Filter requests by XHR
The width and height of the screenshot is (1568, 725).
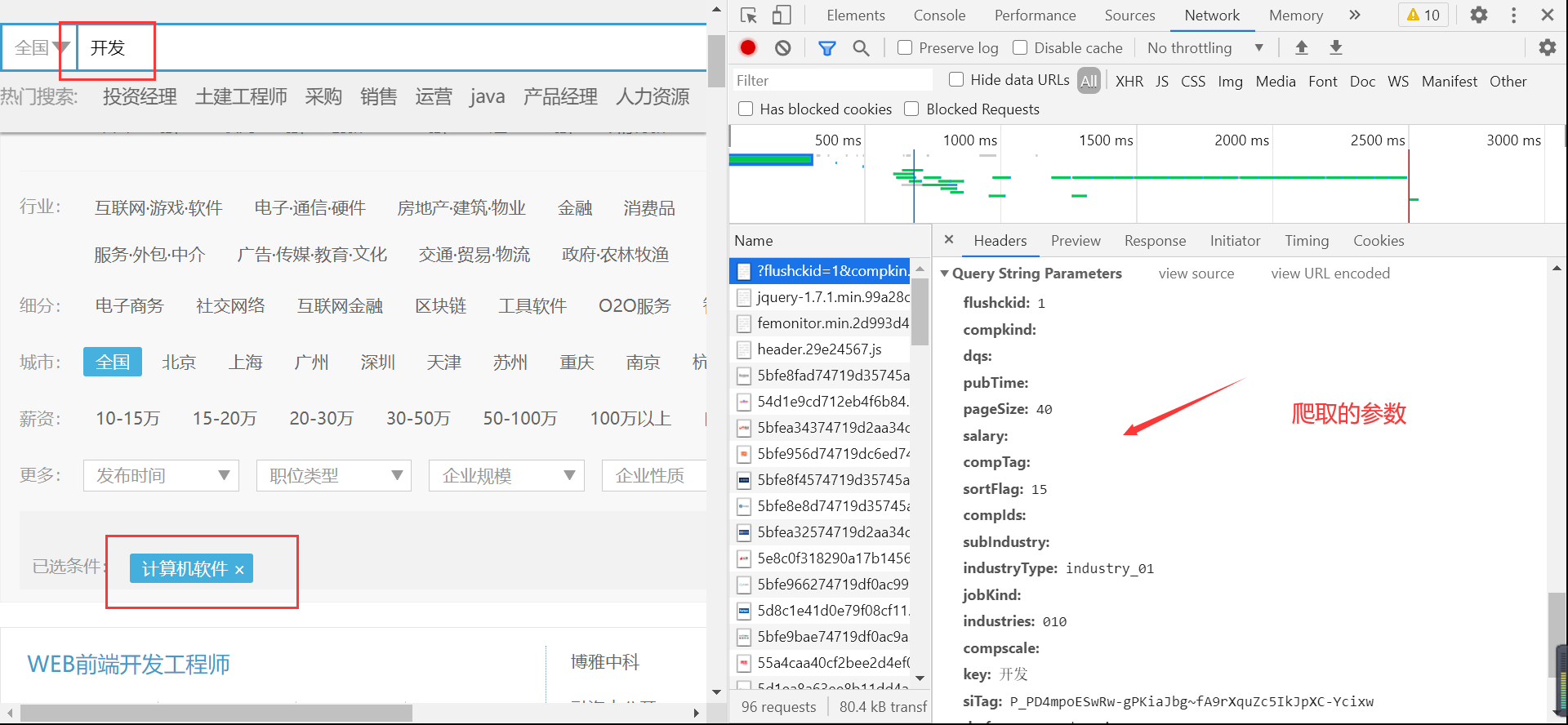(1129, 81)
